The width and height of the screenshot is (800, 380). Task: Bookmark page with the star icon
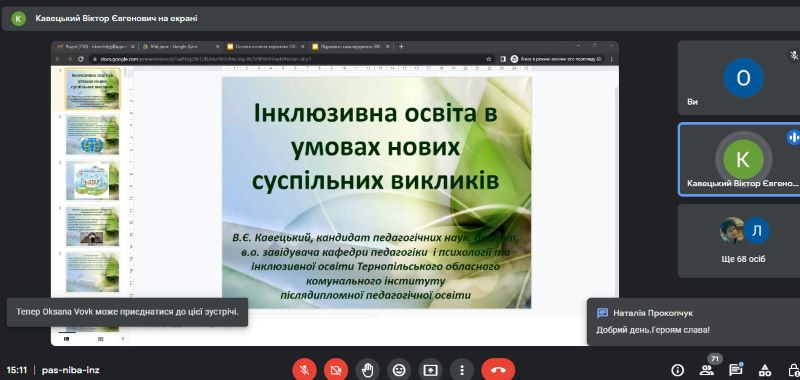click(x=488, y=59)
